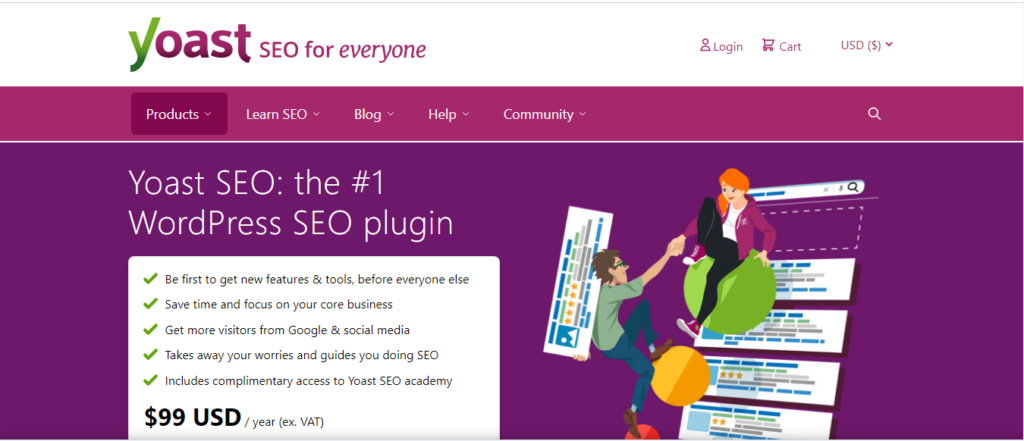The width and height of the screenshot is (1024, 441).
Task: Click text 'Get more visitors from Google & social media'
Action: [287, 330]
